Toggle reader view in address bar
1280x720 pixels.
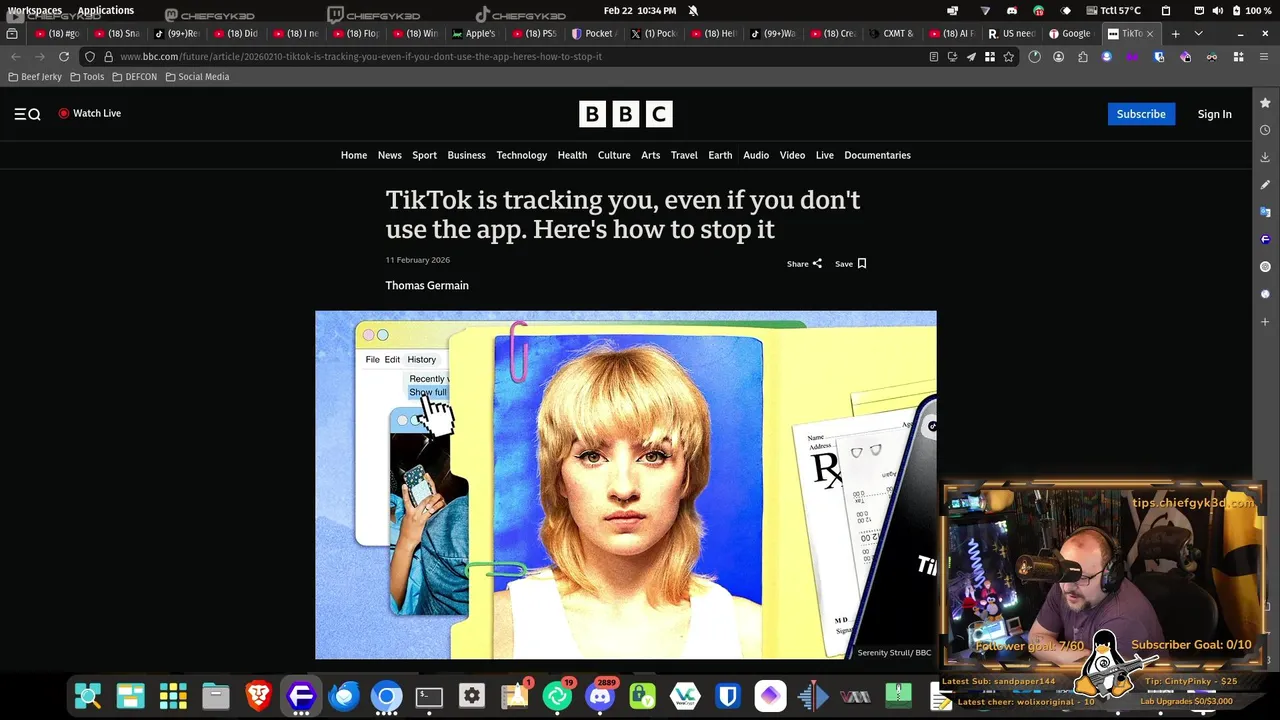pos(934,57)
